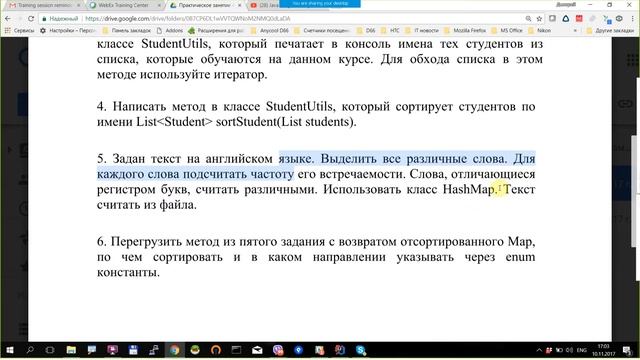The height and width of the screenshot is (360, 640).
Task: Open the MS Office bookmark folder
Action: tap(507, 31)
